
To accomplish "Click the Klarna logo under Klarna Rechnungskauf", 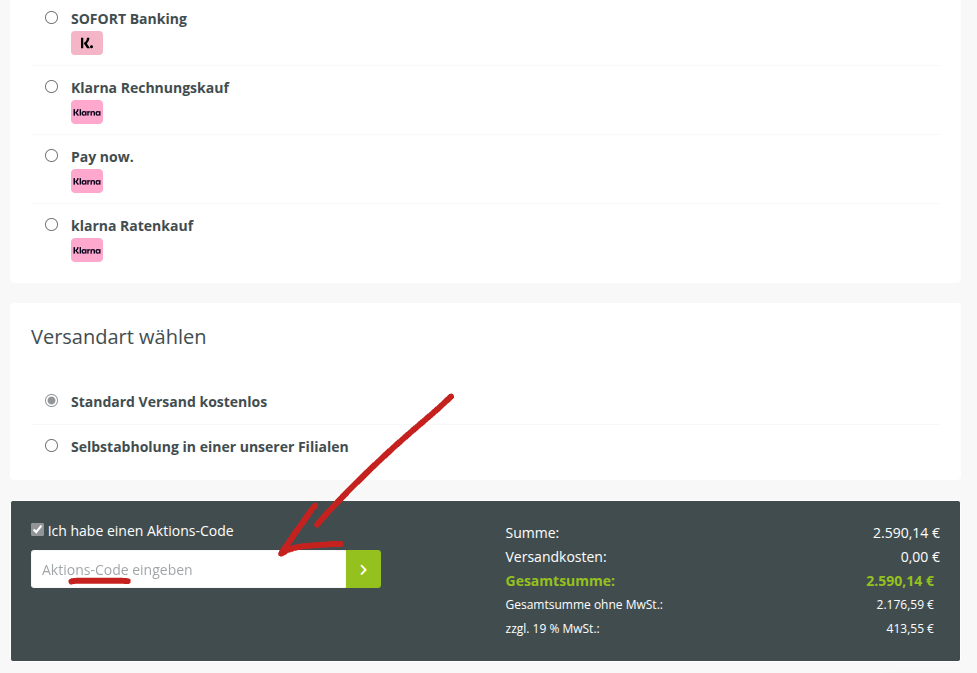I will [86, 112].
